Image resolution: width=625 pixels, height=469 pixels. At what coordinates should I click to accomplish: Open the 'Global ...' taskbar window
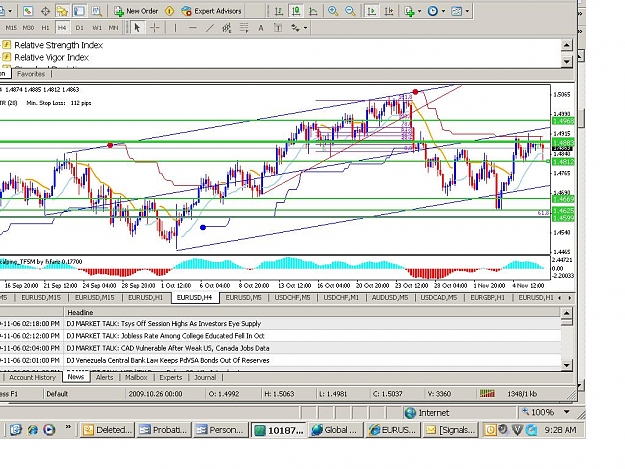tap(335, 430)
